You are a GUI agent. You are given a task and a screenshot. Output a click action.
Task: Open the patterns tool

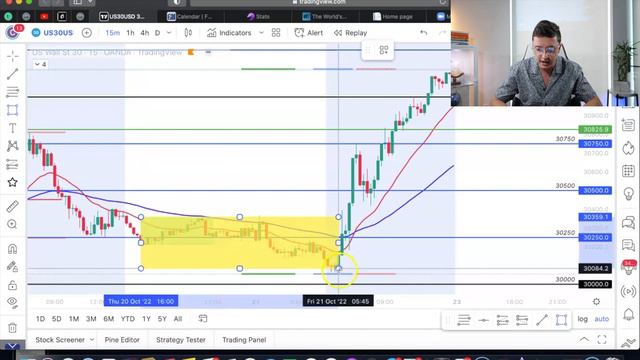click(13, 146)
